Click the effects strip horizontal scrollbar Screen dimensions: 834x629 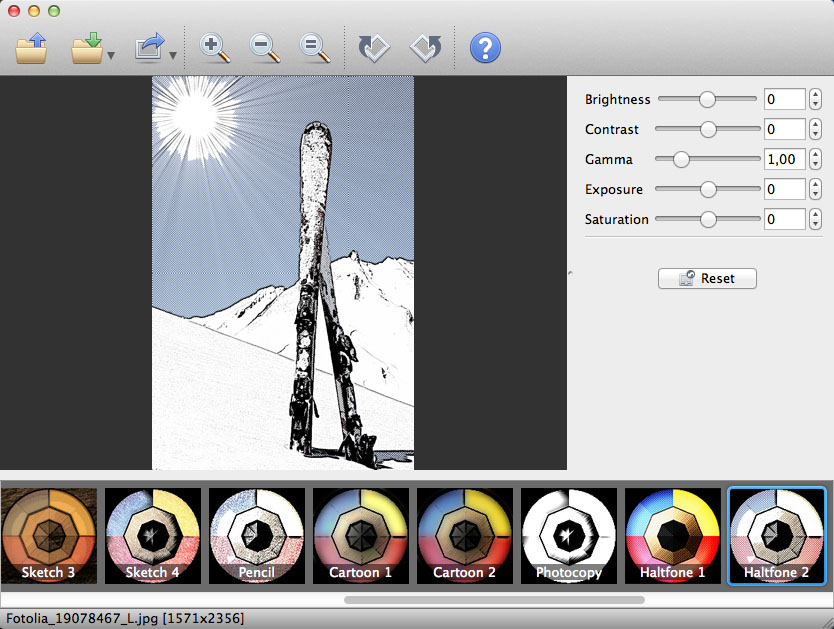494,600
